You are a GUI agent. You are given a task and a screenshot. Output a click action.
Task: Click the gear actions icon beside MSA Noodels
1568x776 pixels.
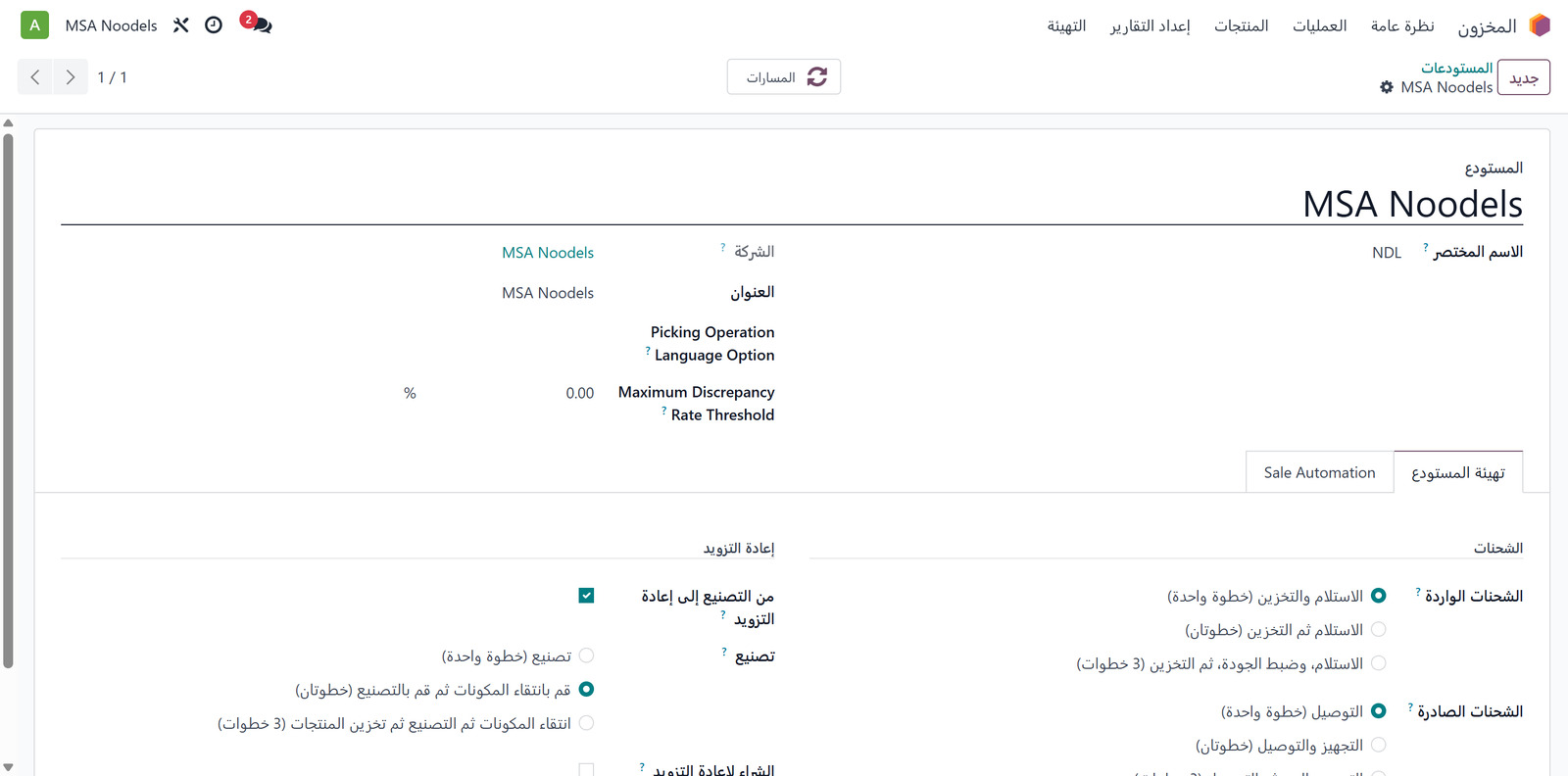pyautogui.click(x=1387, y=87)
